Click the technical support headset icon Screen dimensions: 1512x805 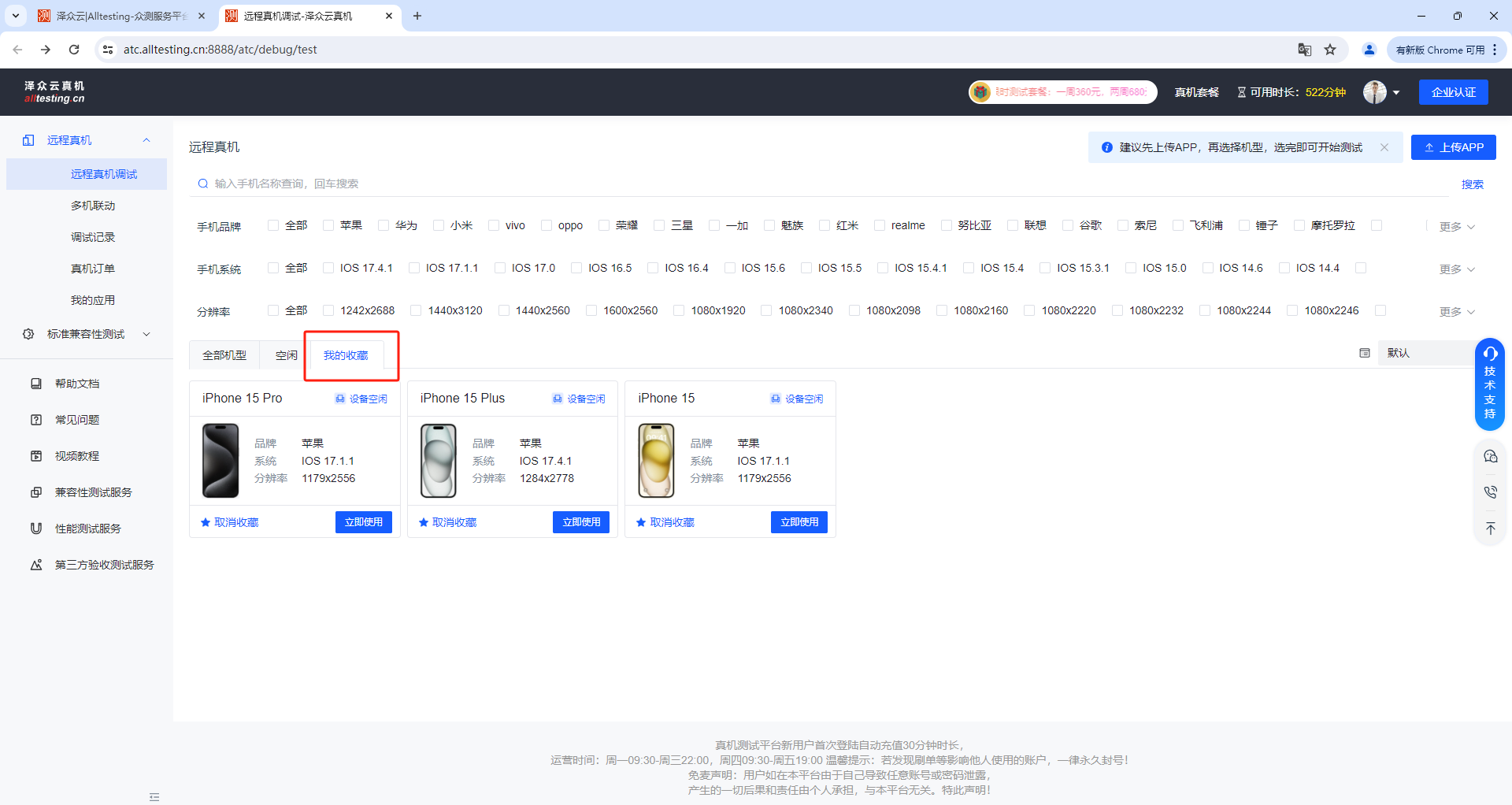pyautogui.click(x=1490, y=354)
